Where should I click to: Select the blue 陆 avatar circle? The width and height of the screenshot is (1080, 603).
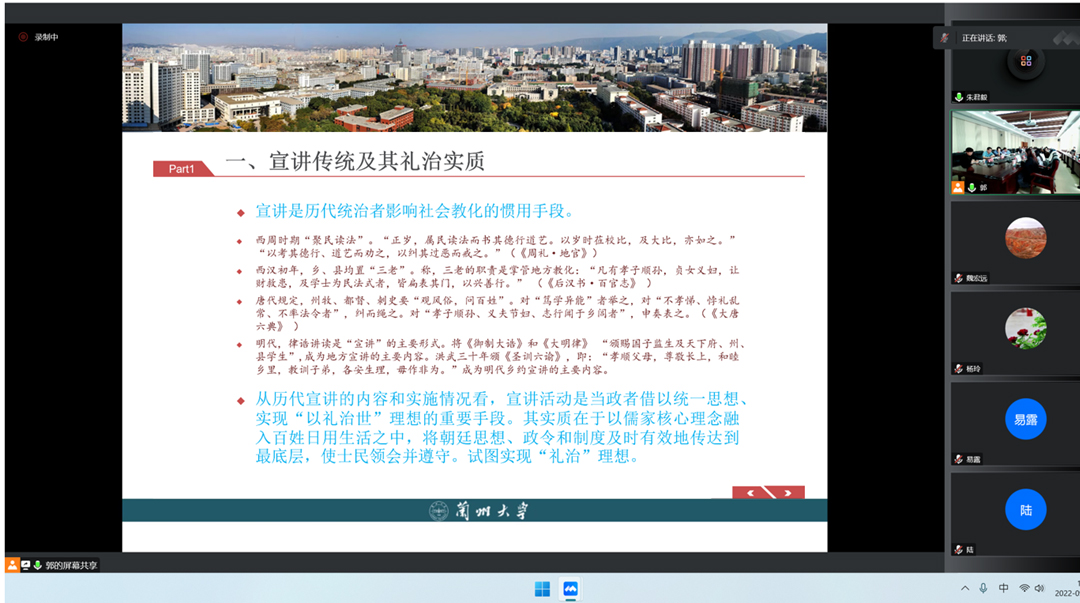pos(1026,510)
